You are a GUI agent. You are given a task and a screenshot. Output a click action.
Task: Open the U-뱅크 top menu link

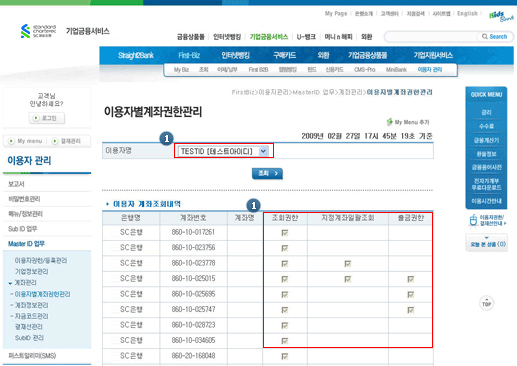(306, 37)
